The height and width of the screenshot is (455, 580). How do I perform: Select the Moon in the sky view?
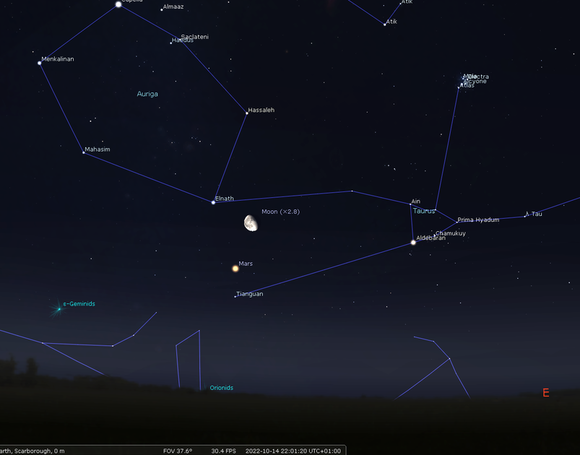(x=251, y=223)
